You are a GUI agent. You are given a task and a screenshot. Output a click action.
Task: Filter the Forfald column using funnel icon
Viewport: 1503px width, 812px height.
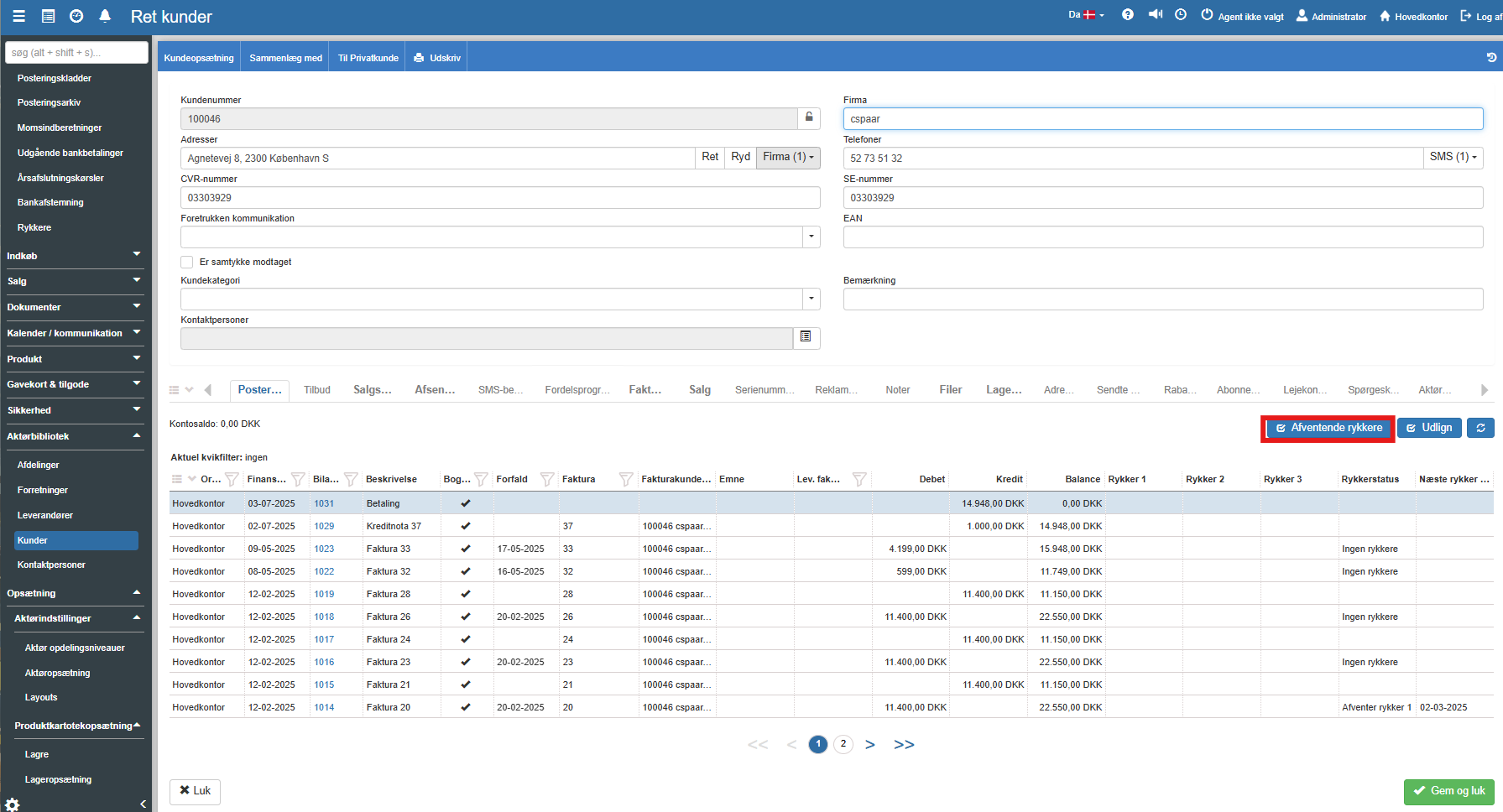(x=547, y=479)
